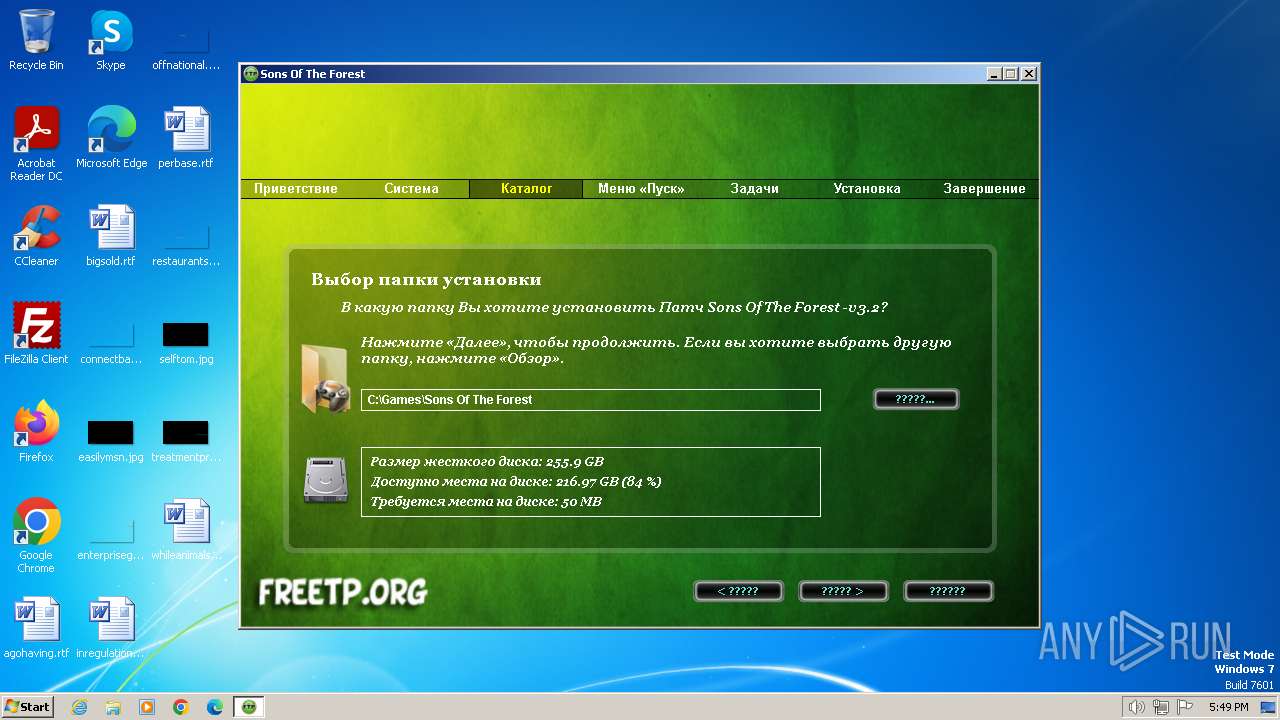The height and width of the screenshot is (720, 1280).
Task: Click the FREETP.ORG logo link
Action: coord(343,592)
